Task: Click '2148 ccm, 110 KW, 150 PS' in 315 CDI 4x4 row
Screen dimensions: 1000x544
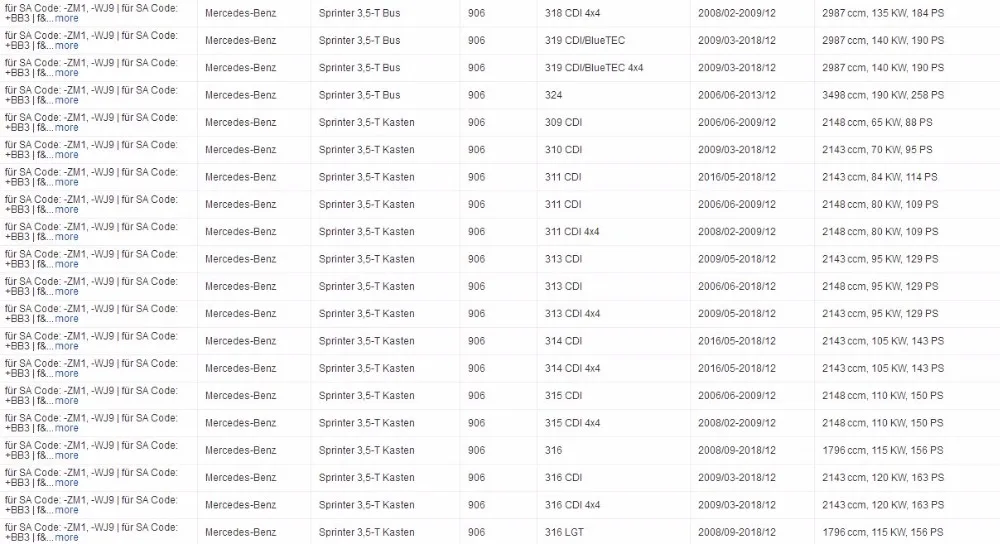Action: coord(883,423)
